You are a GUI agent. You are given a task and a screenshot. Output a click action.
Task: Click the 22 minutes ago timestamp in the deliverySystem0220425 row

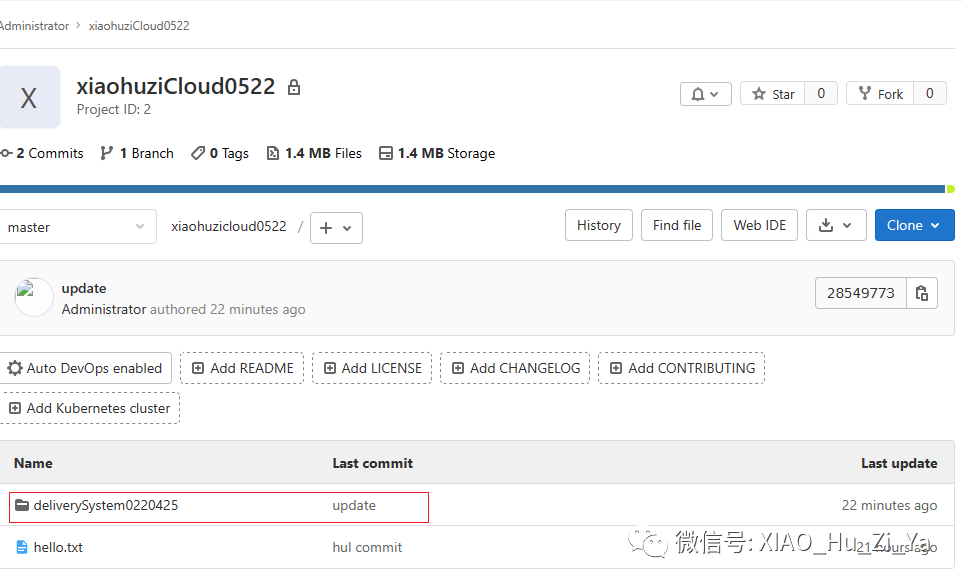[x=889, y=506]
